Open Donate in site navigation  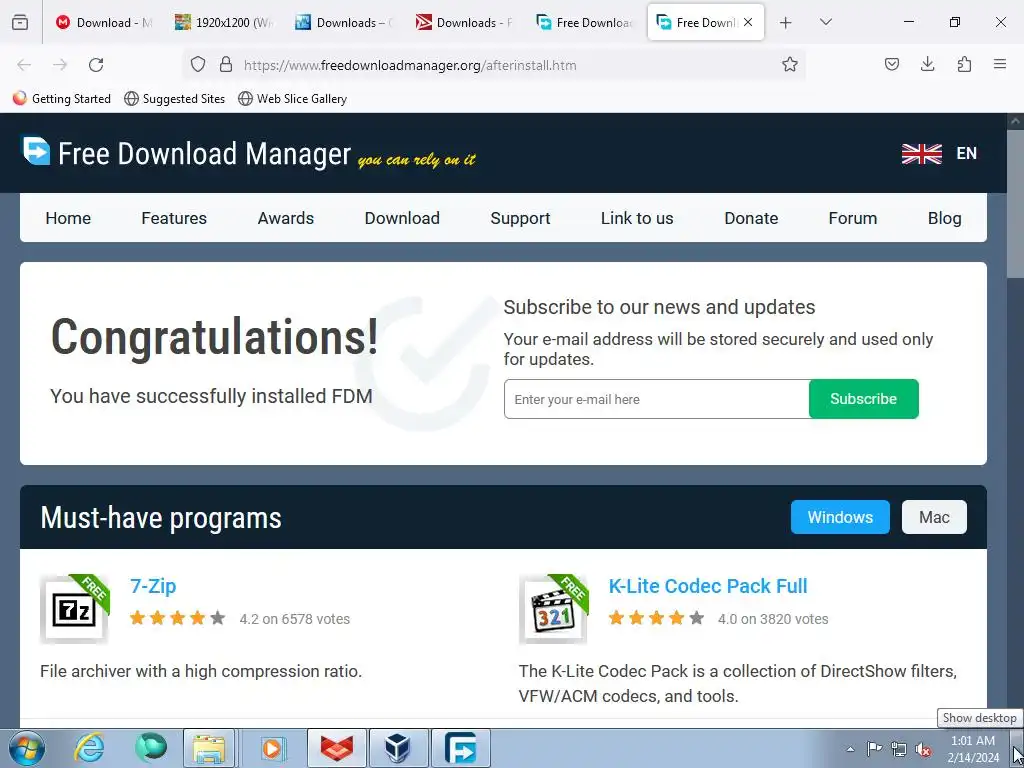pyautogui.click(x=751, y=218)
